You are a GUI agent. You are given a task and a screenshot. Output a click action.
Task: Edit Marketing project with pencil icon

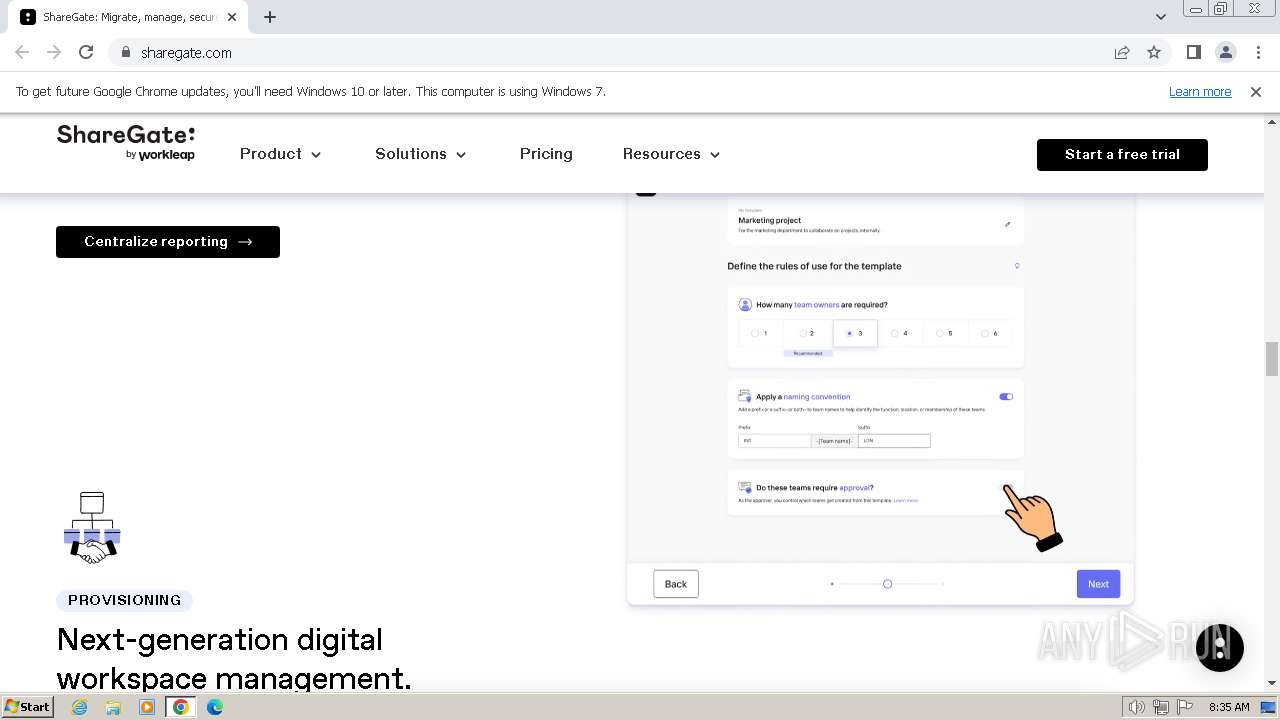[x=1007, y=224]
